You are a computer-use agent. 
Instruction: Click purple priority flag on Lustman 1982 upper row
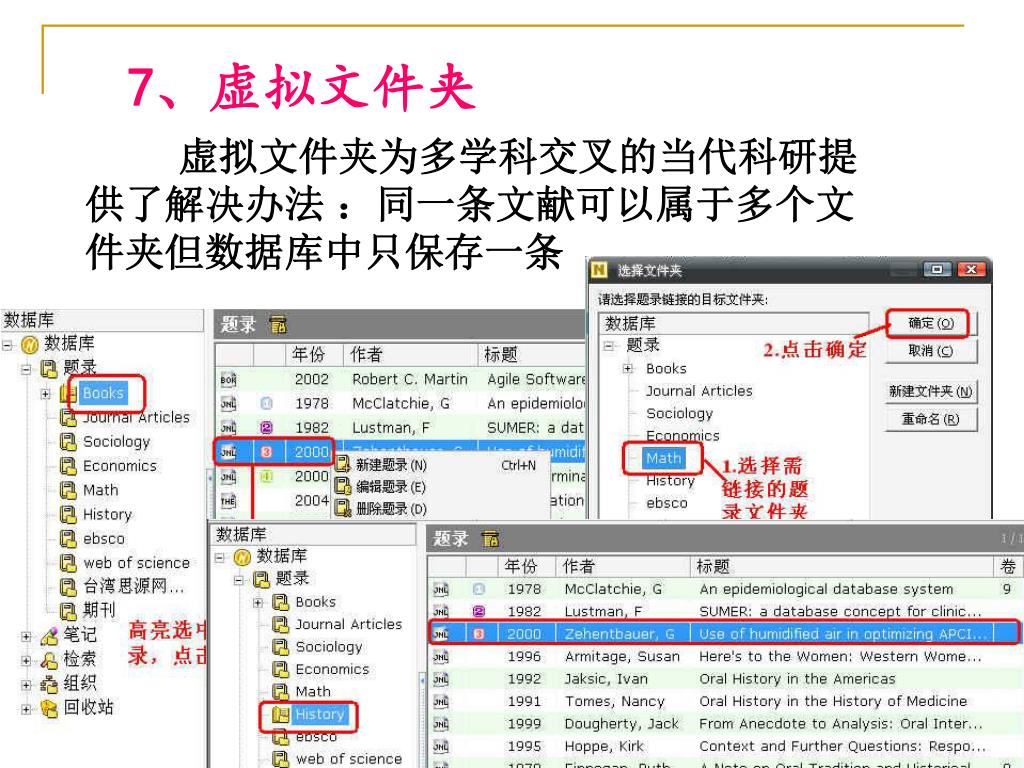coord(266,428)
